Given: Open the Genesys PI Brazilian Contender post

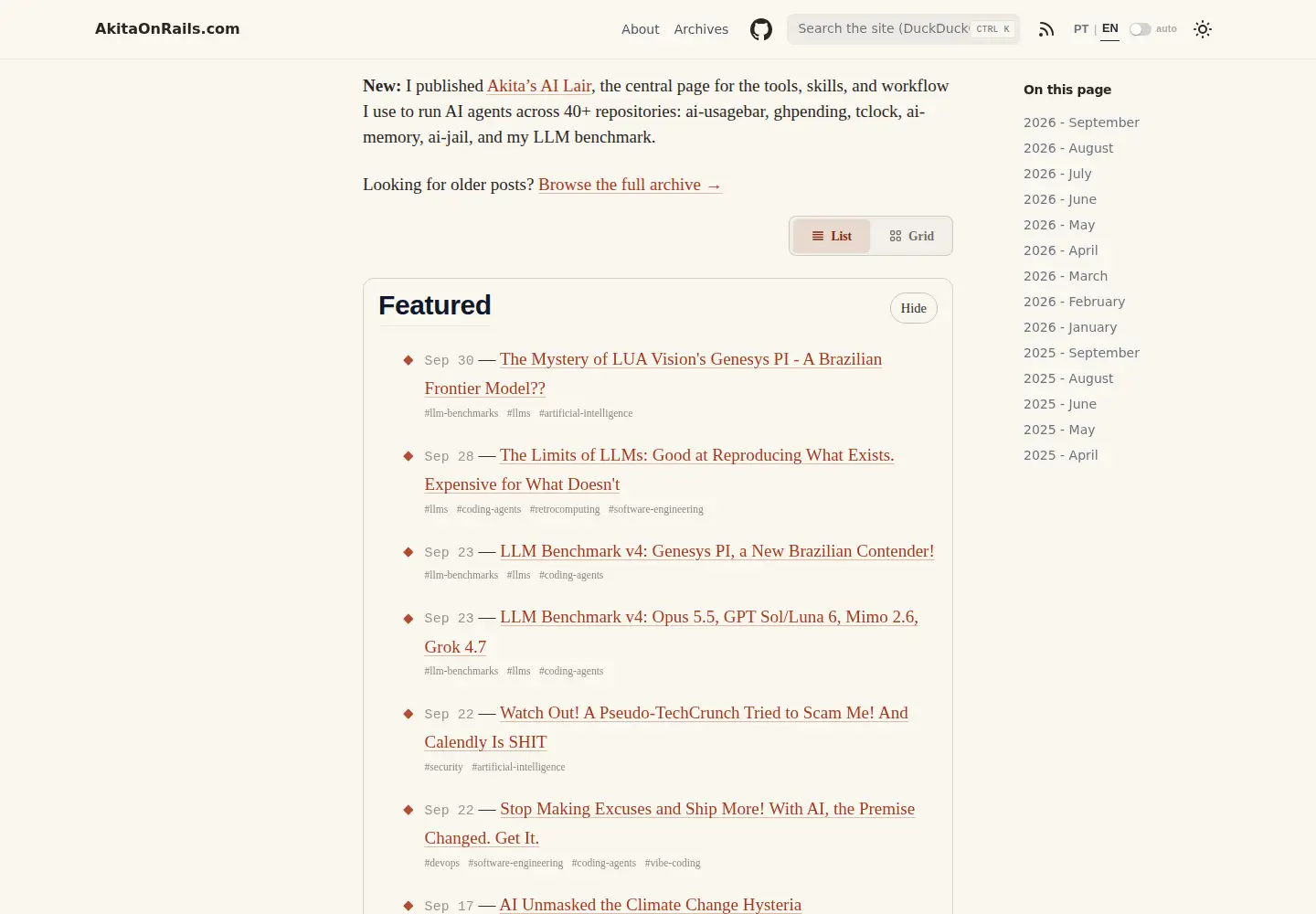Looking at the screenshot, I should click(x=716, y=551).
